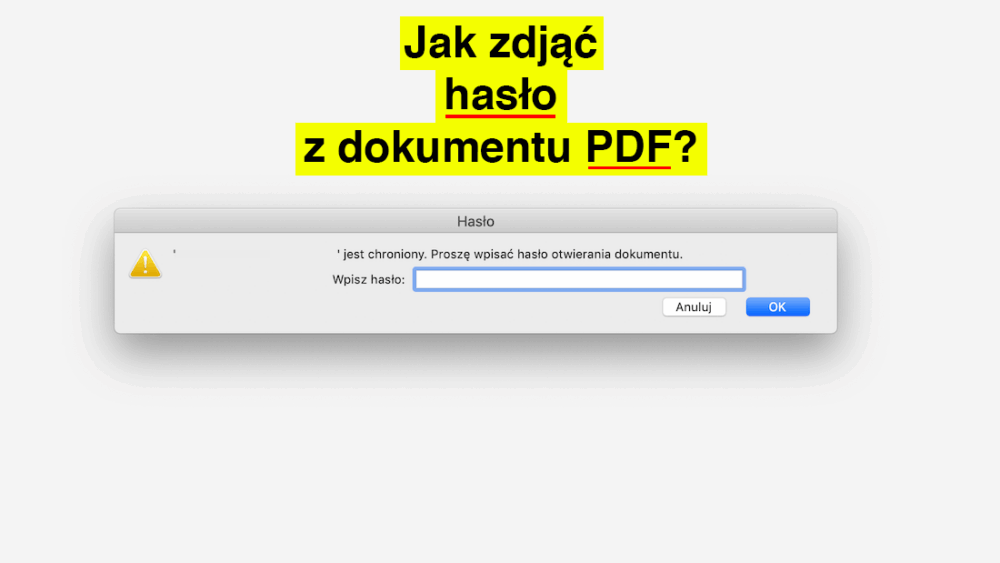Image resolution: width=1000 pixels, height=563 pixels.
Task: Click the Hasło dialog title bar
Action: tap(476, 221)
